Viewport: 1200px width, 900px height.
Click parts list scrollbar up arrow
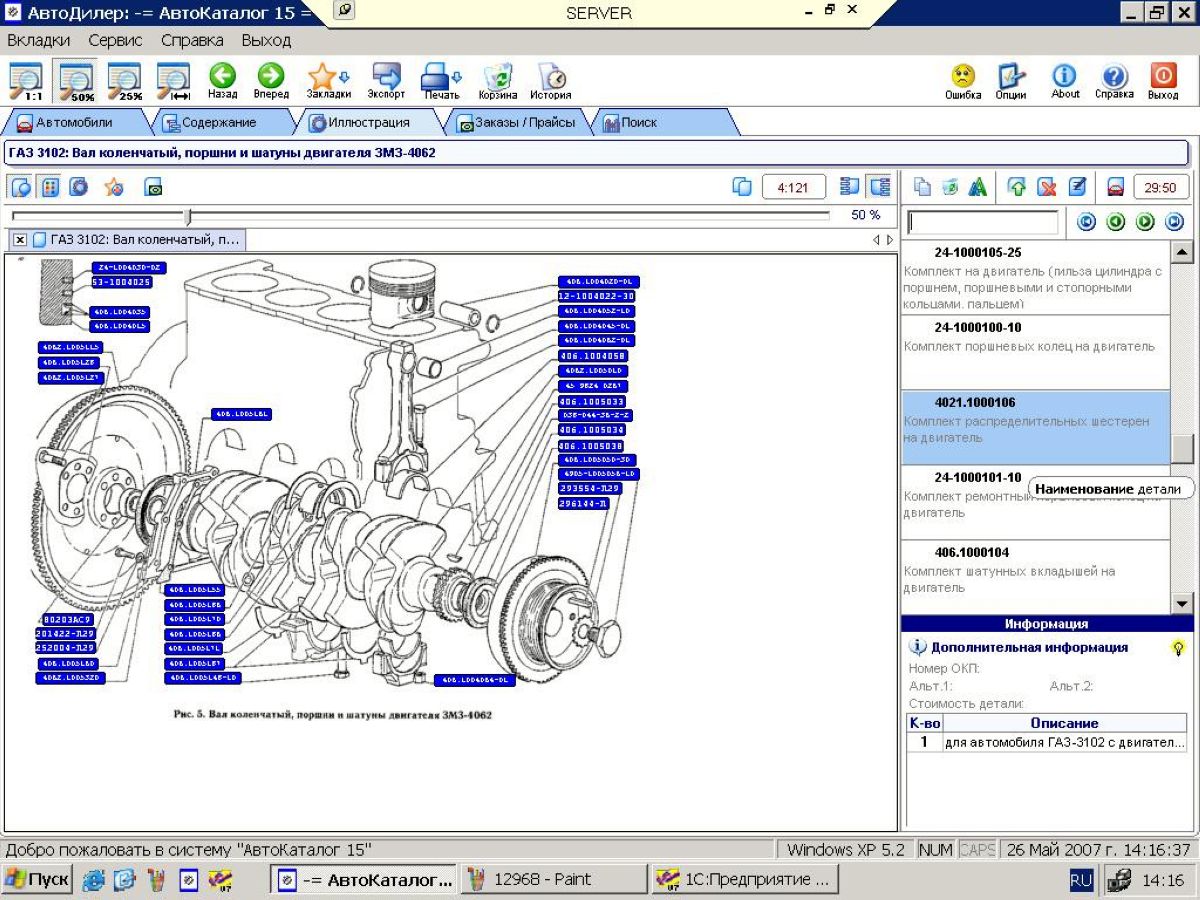tap(1182, 253)
